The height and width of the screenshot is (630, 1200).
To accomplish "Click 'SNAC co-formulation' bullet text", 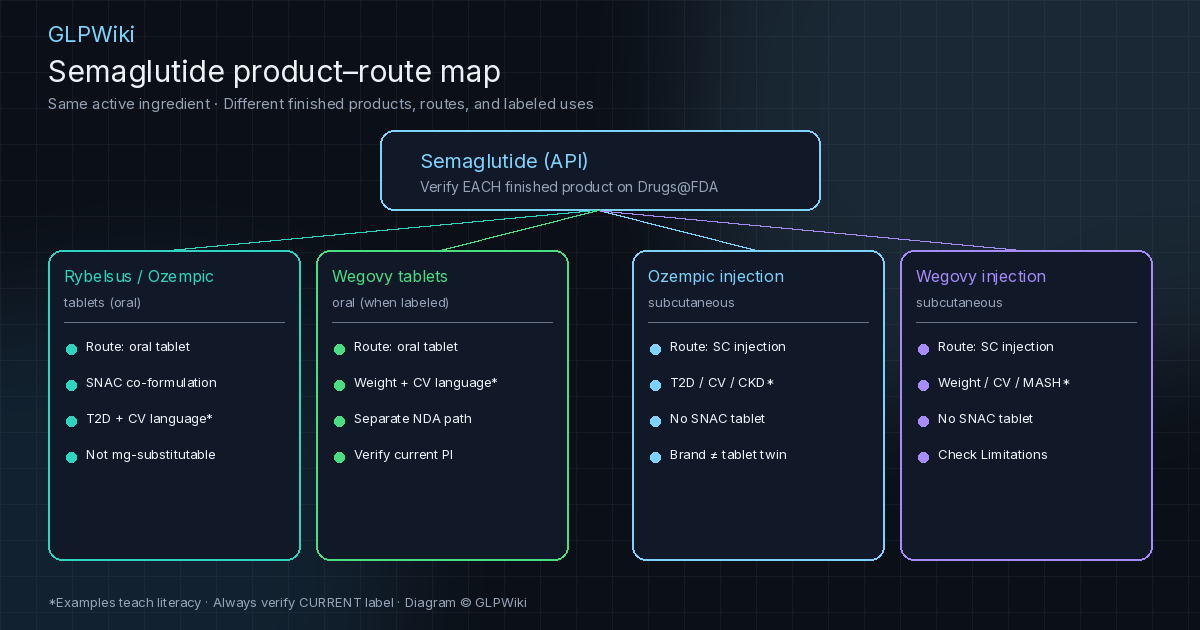I will tap(151, 383).
